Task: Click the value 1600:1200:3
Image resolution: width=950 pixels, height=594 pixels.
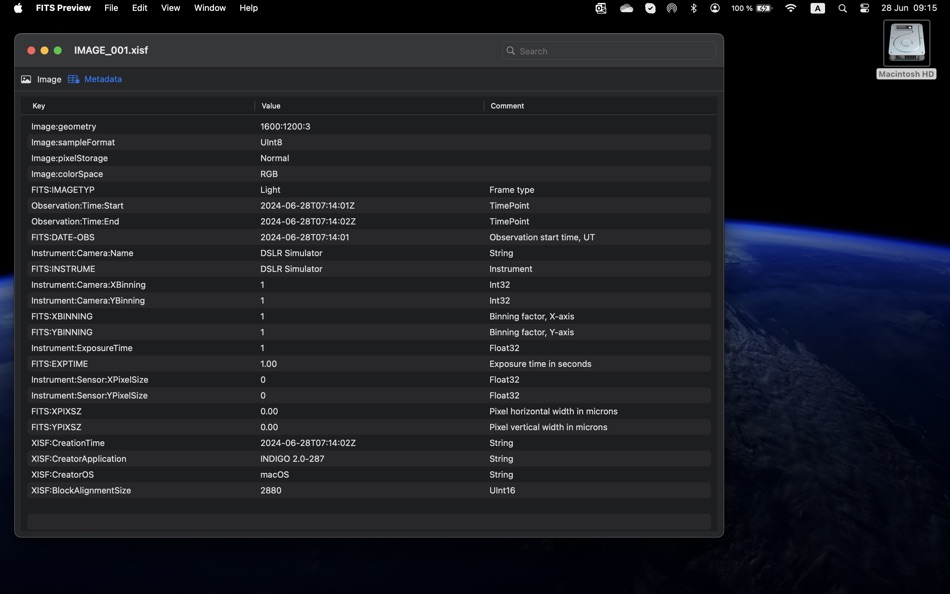Action: tap(285, 127)
